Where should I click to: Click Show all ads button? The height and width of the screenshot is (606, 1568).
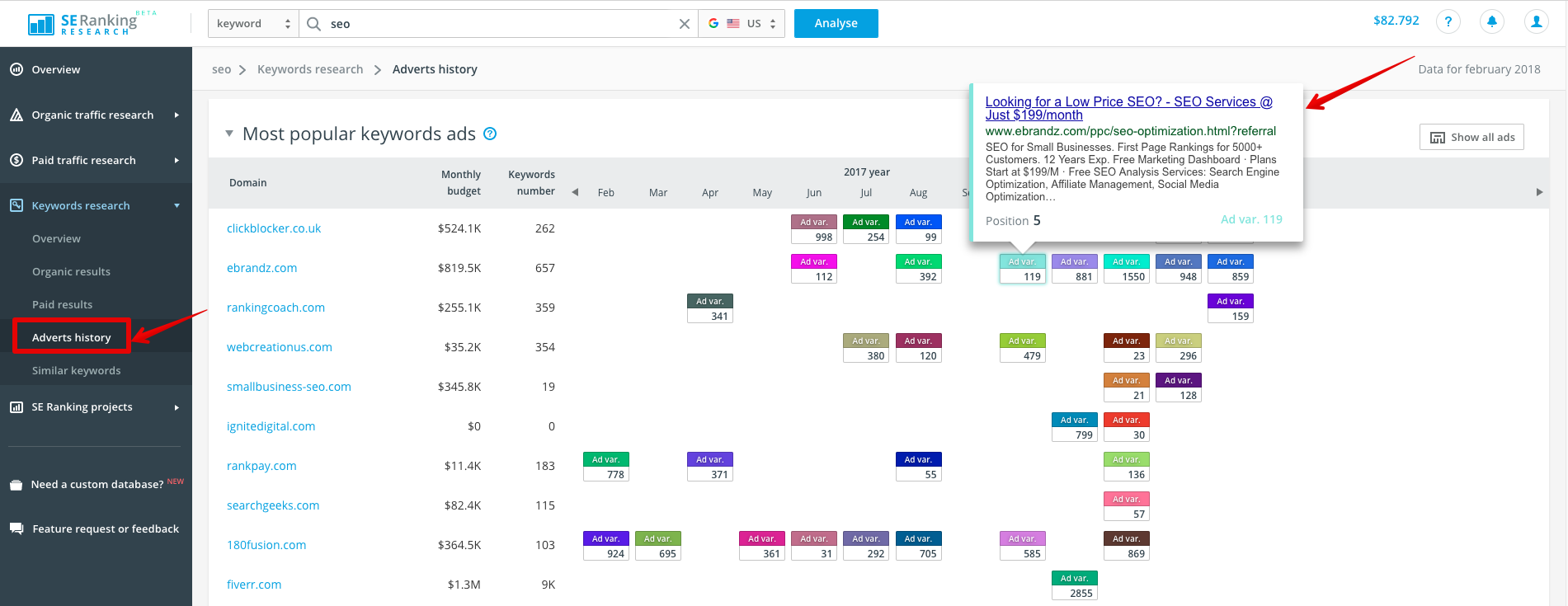click(1471, 137)
